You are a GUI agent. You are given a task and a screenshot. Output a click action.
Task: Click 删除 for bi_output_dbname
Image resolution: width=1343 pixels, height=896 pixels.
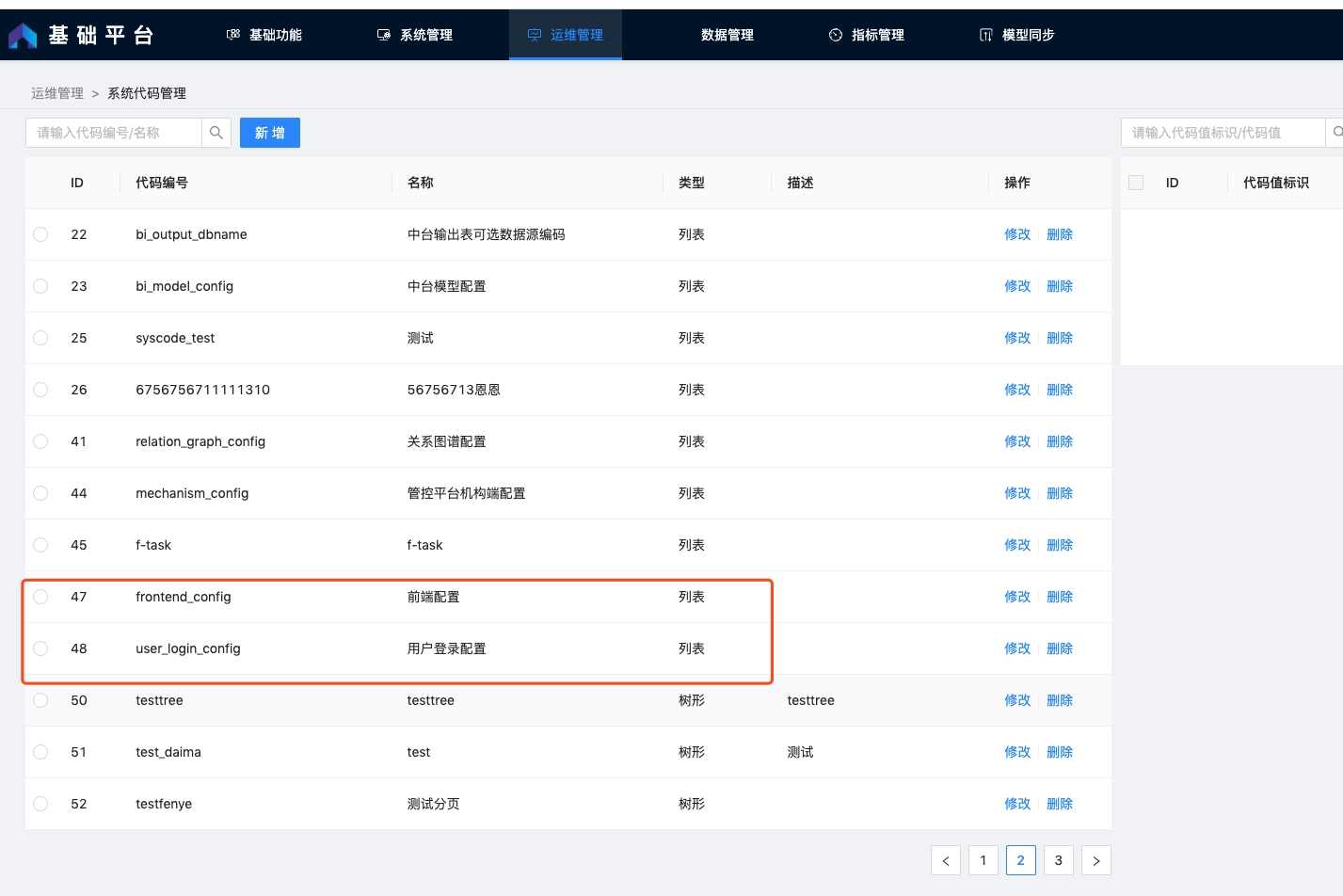(1060, 234)
